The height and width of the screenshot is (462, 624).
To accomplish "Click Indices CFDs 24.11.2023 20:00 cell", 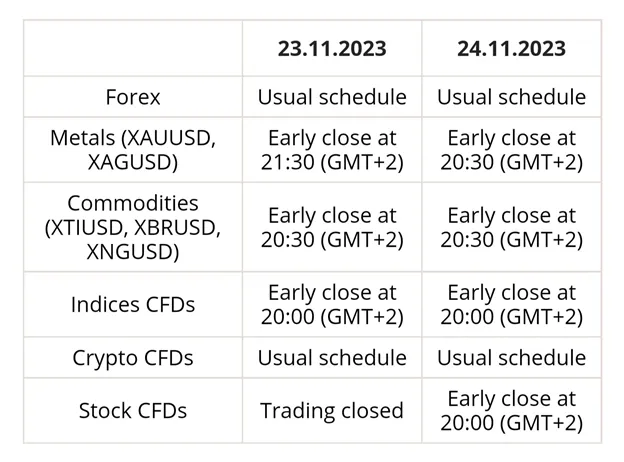I will 511,304.
